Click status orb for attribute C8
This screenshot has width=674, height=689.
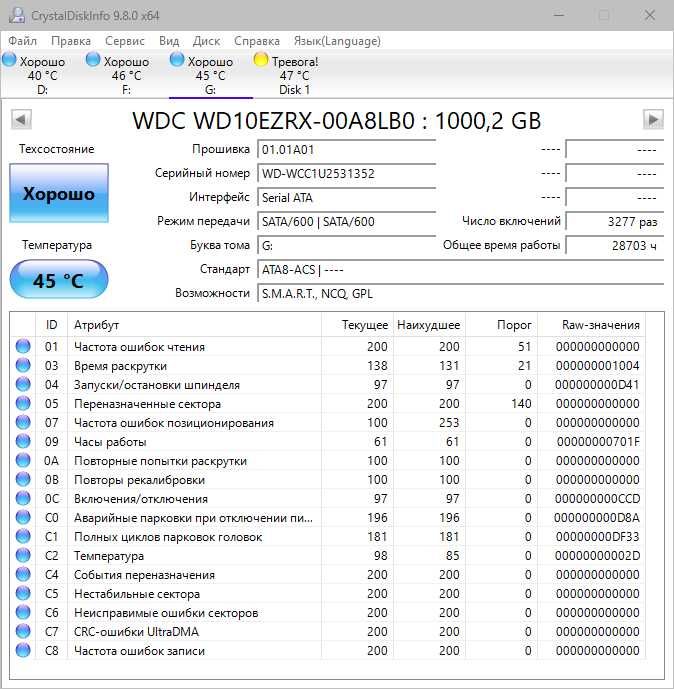[x=23, y=650]
